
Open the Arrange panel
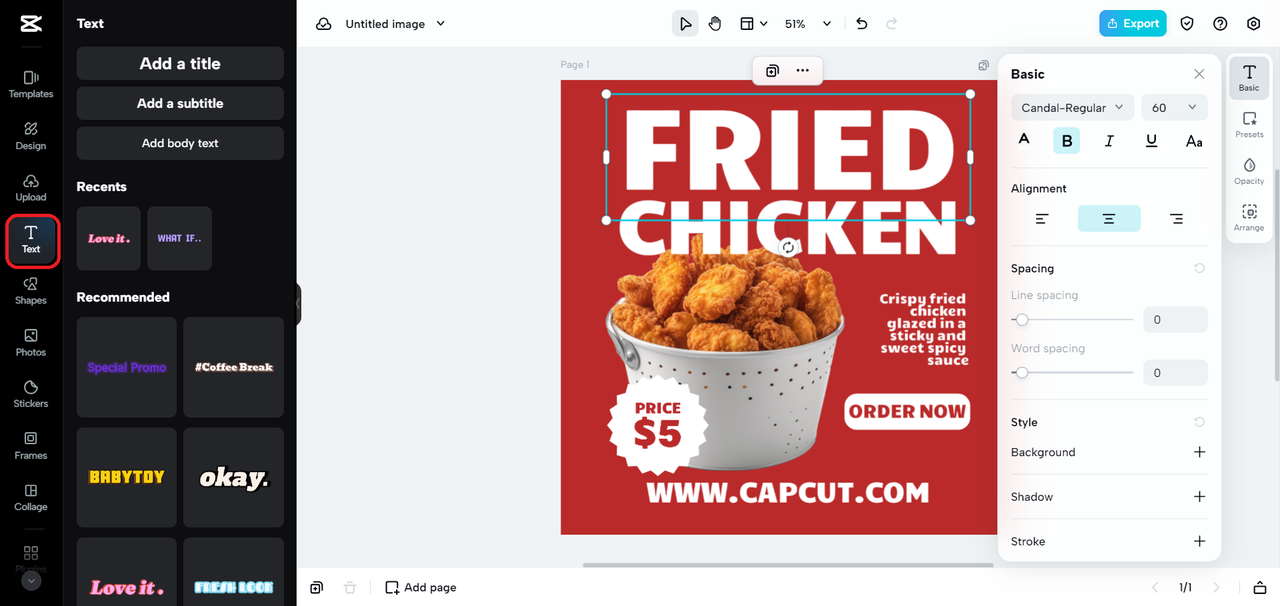1249,218
